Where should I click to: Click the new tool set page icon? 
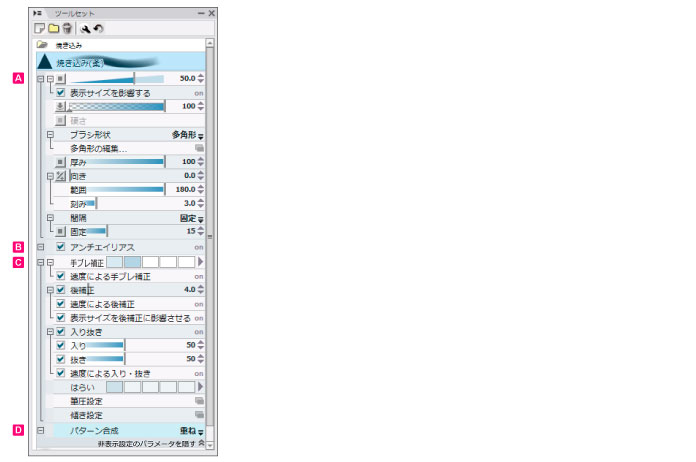click(39, 29)
